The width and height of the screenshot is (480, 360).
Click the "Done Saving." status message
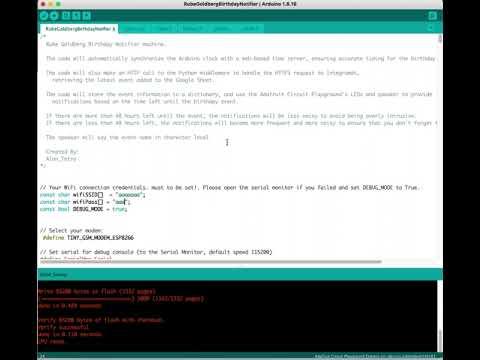[x=53, y=275]
